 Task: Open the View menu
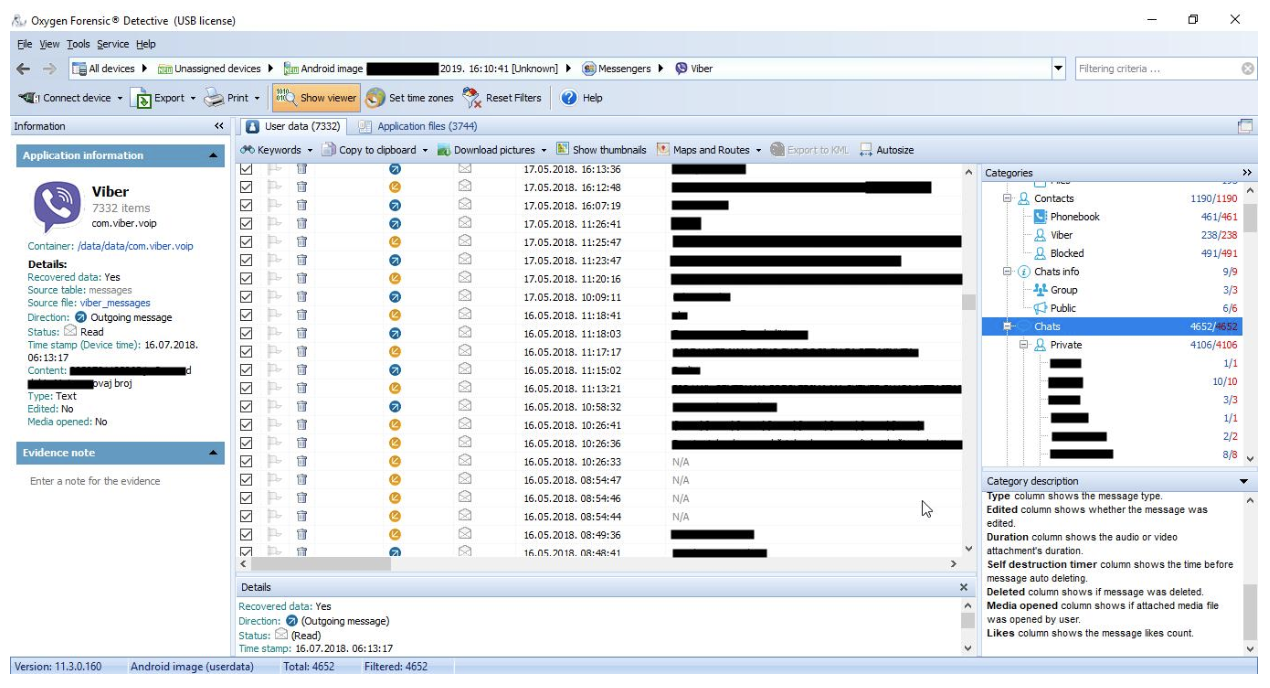(x=50, y=44)
